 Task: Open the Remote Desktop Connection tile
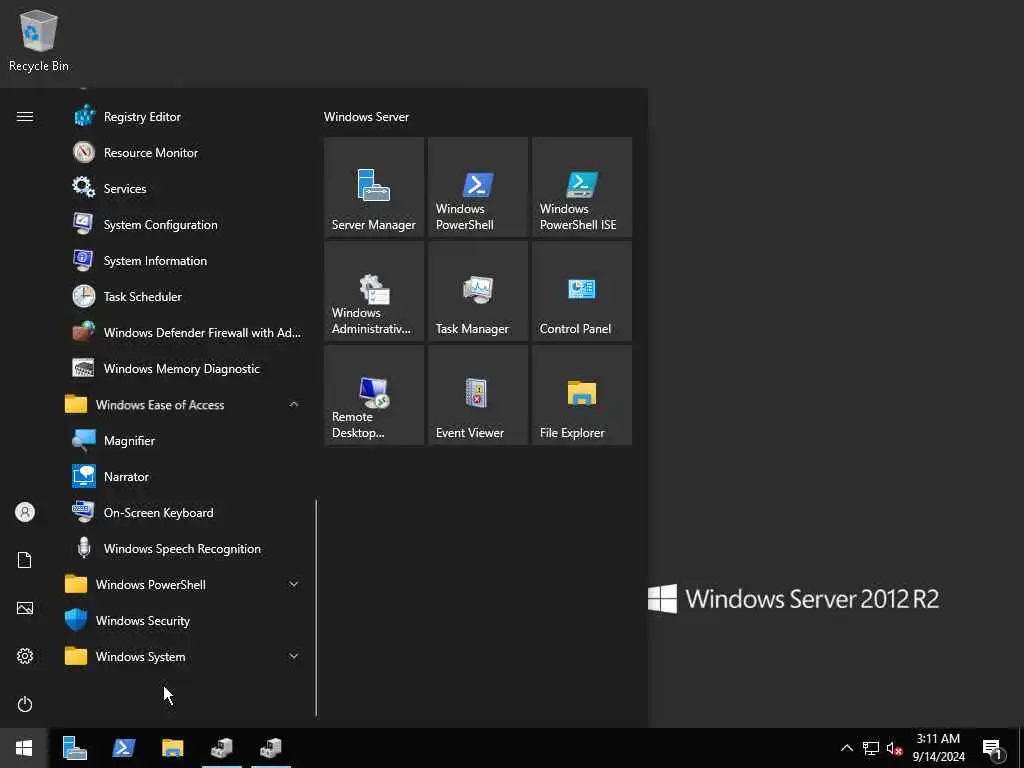tap(374, 395)
